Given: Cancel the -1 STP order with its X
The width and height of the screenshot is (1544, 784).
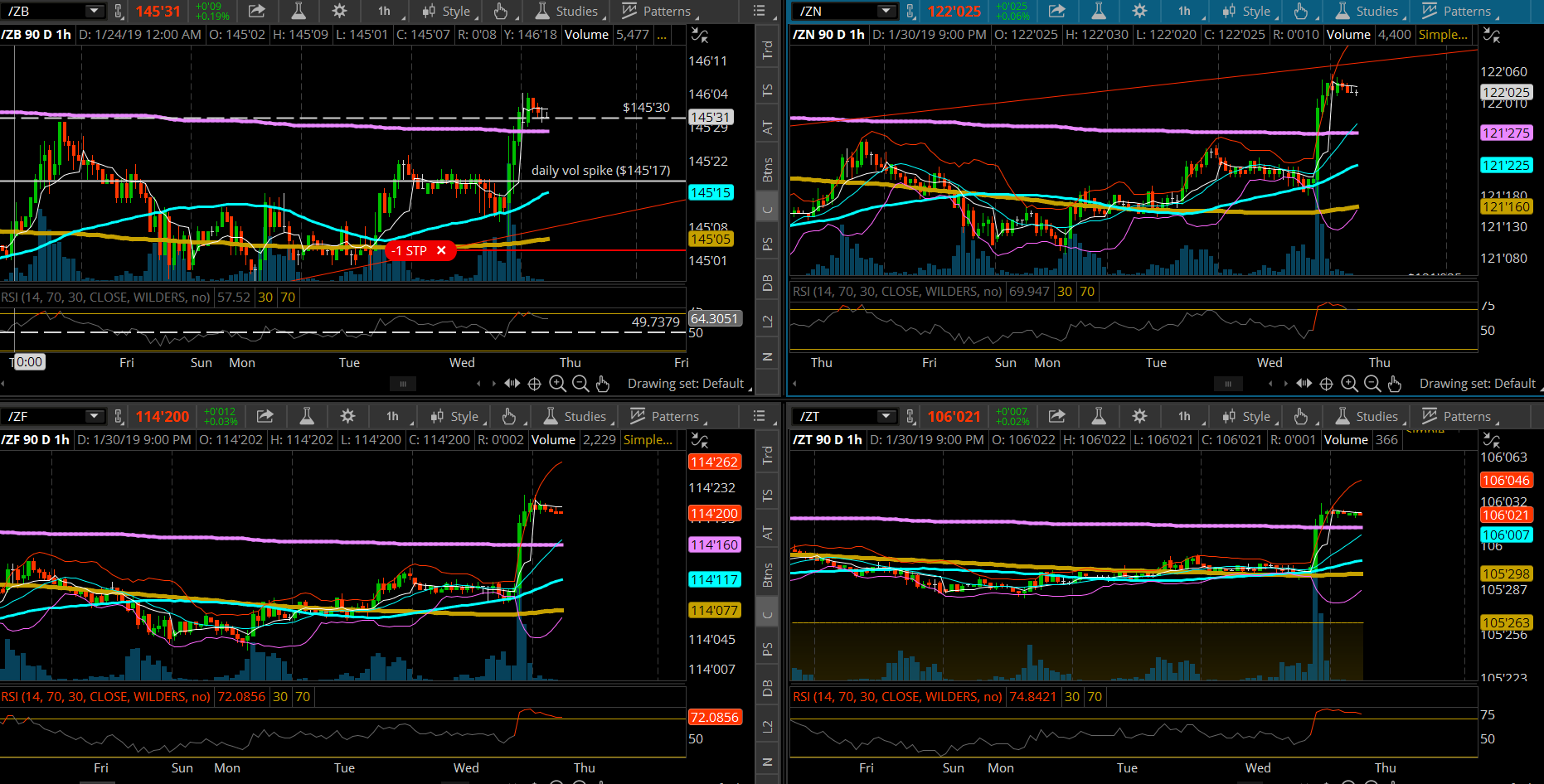Looking at the screenshot, I should click(x=441, y=250).
